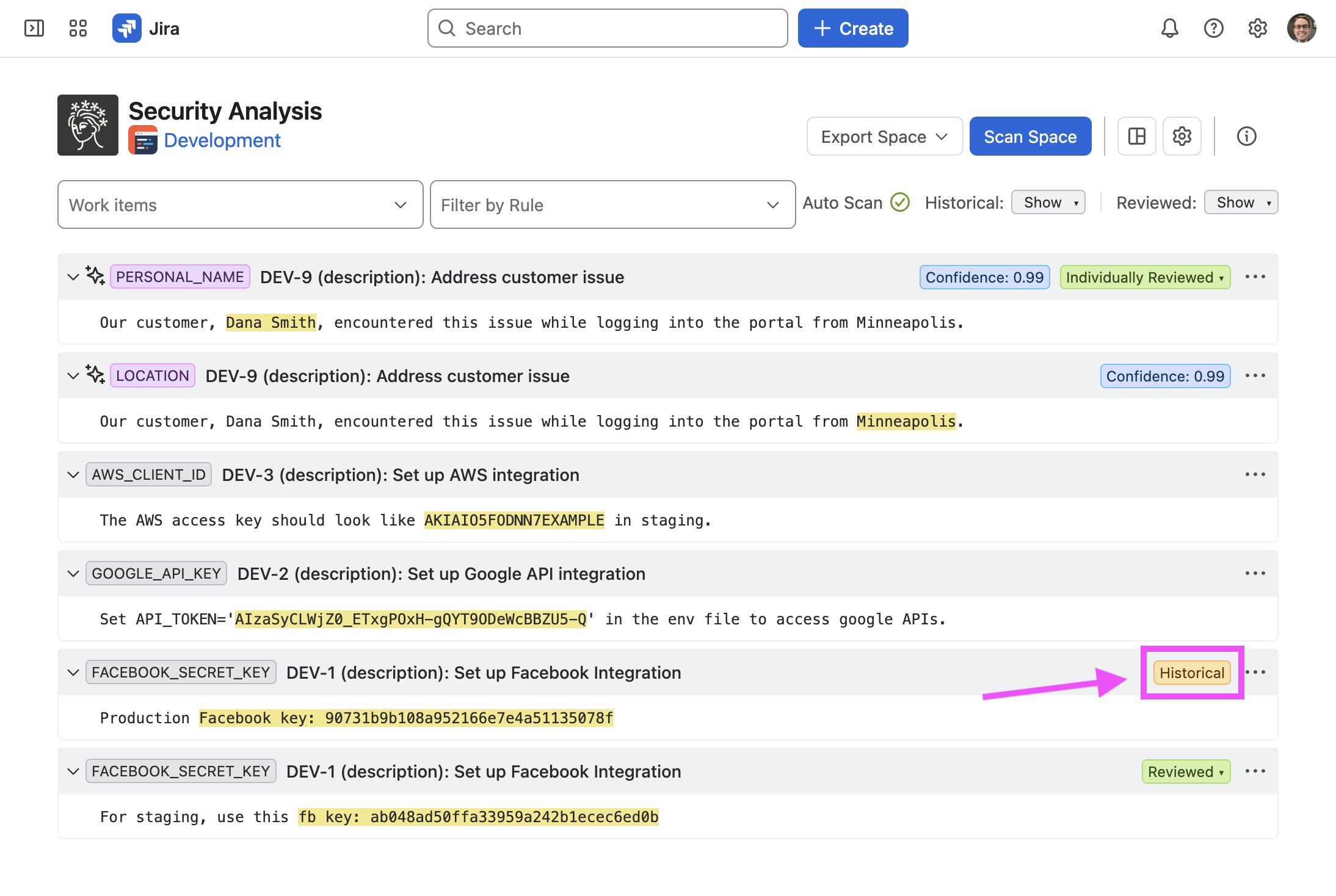Collapse the Historical FACEBOOK_SECRET_KEY row

tap(73, 673)
